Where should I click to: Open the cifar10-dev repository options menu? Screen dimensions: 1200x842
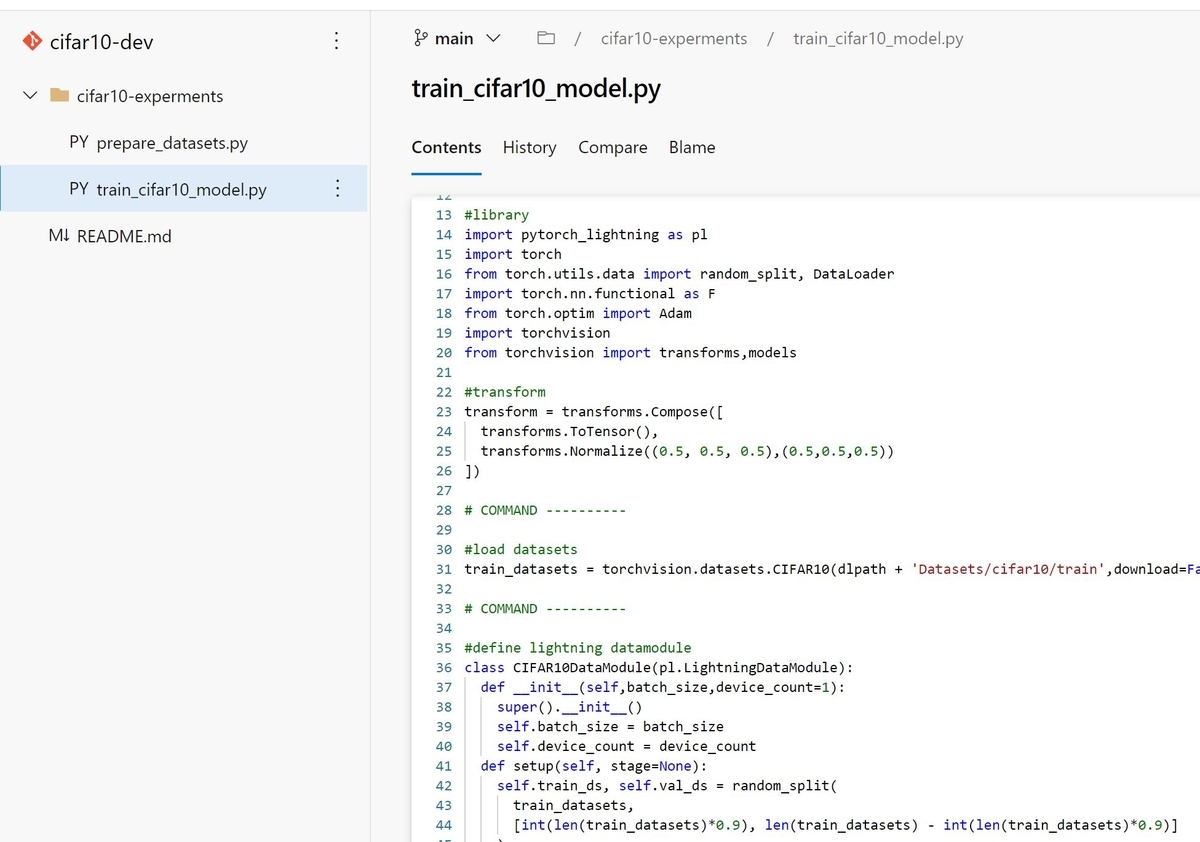(337, 41)
